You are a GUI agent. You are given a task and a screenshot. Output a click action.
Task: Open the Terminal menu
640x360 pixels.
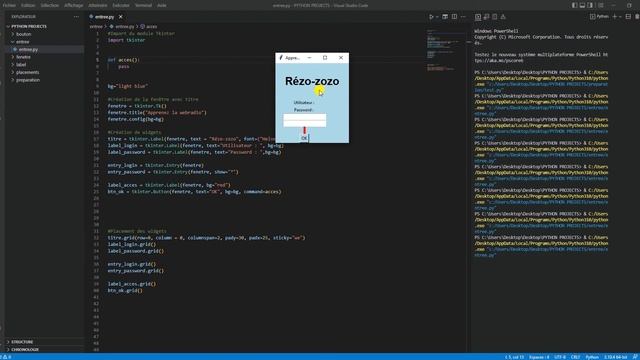click(x=143, y=5)
